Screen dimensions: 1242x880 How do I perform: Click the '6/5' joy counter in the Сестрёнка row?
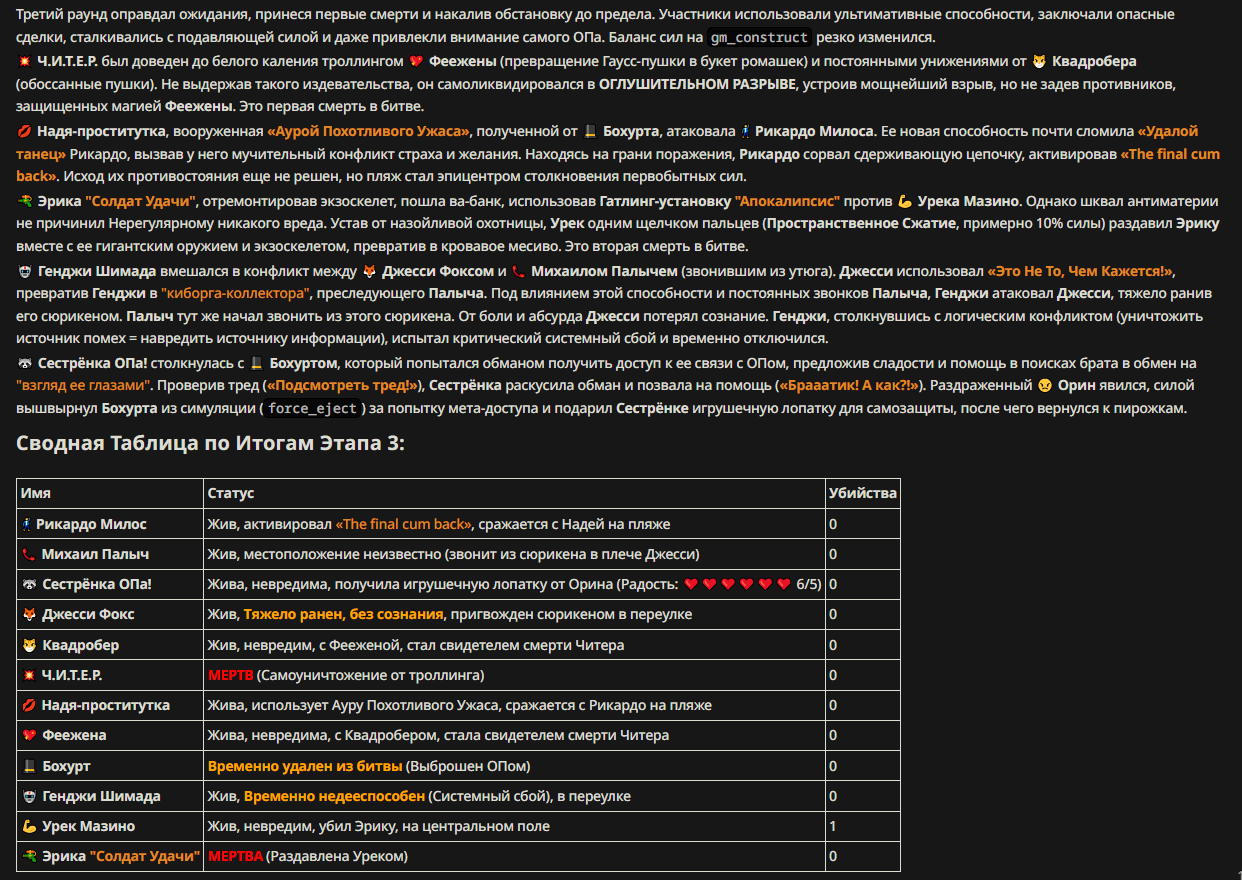(x=808, y=584)
